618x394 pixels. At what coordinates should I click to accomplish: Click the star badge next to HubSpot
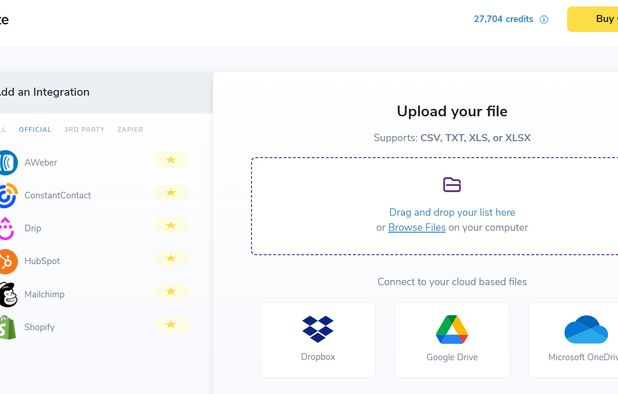pos(171,258)
